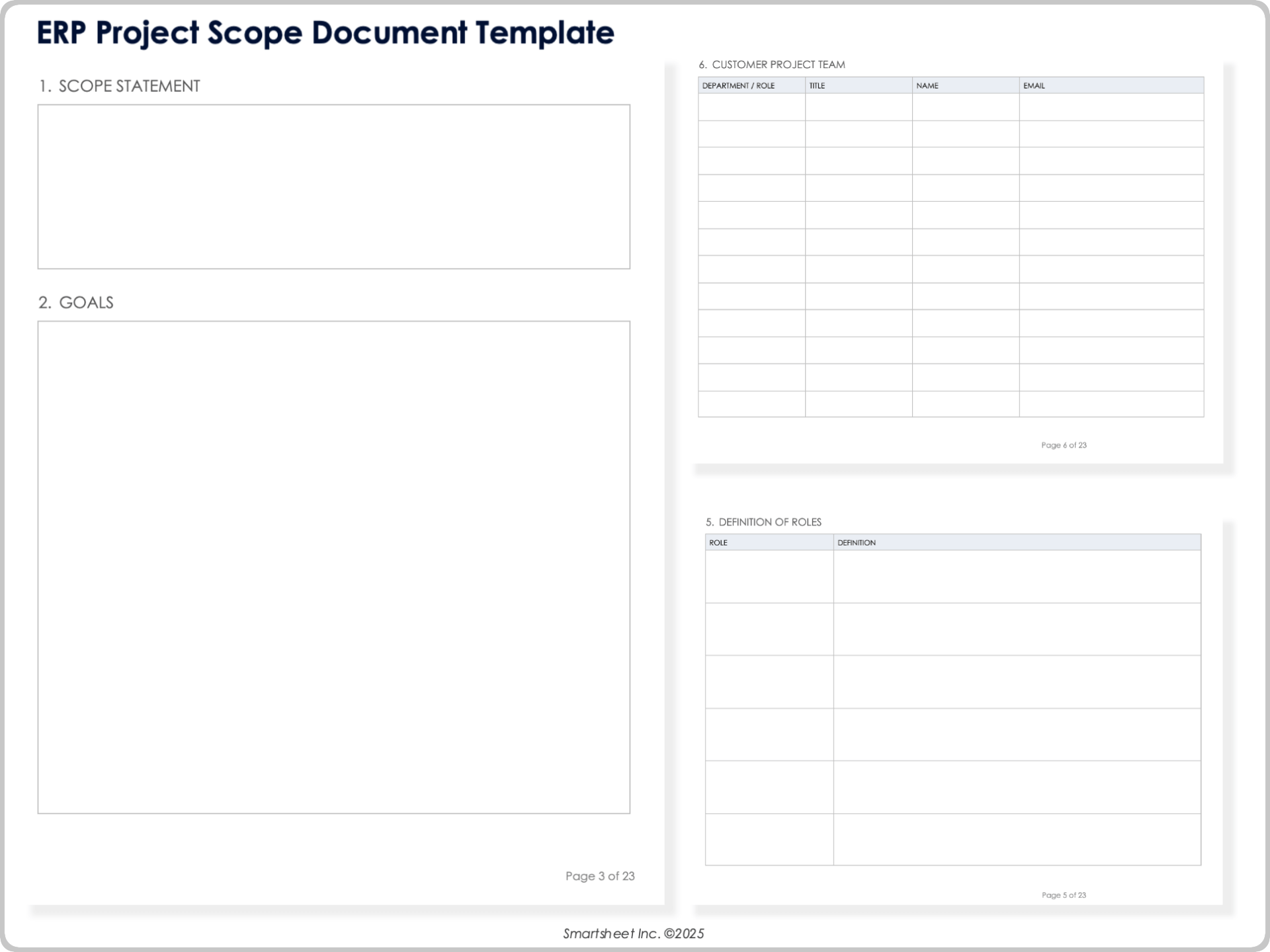
Task: Click the Page 3 of 23 label
Action: pyautogui.click(x=599, y=876)
